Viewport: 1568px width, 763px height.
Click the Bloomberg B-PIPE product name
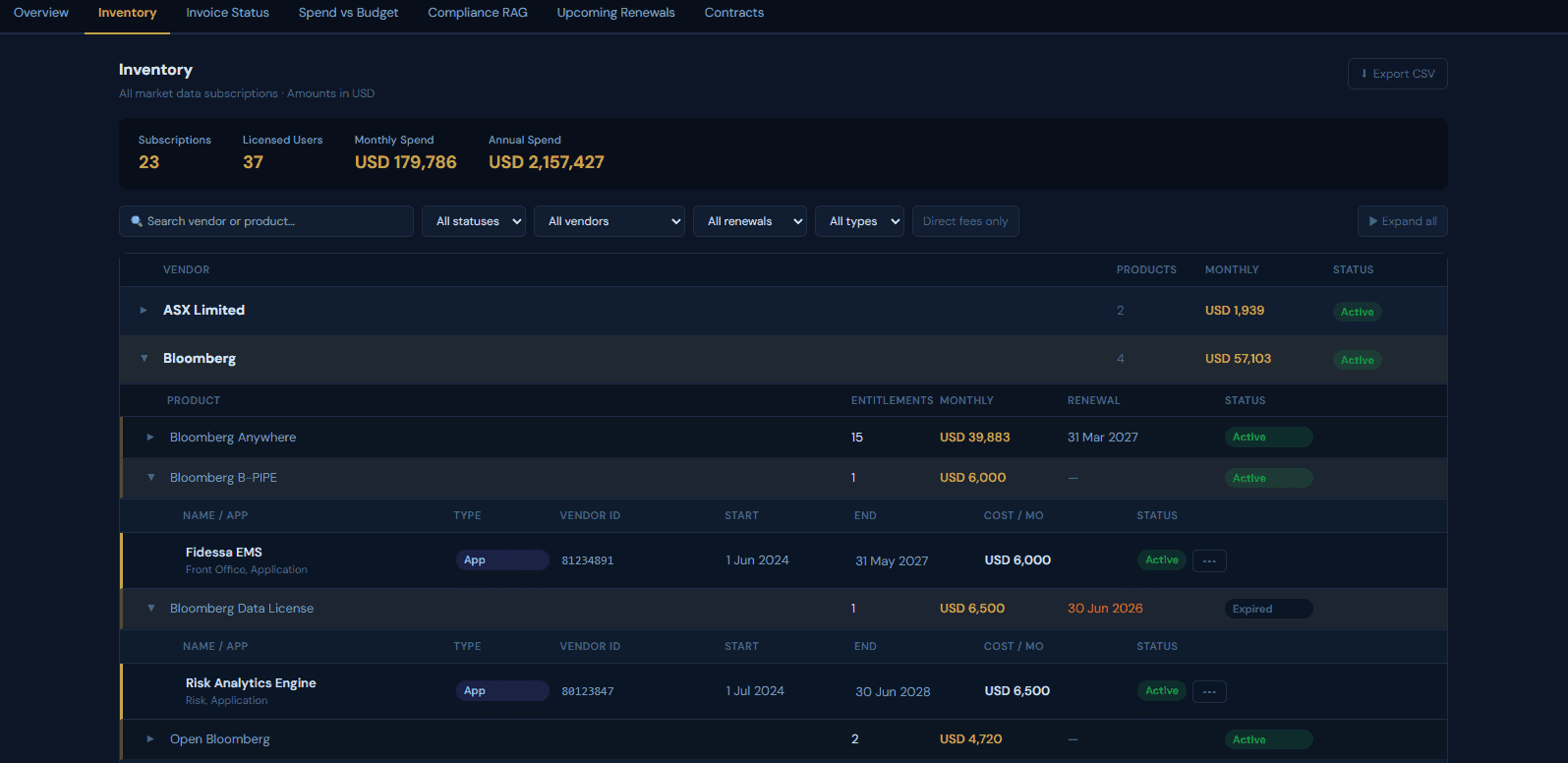pos(223,477)
